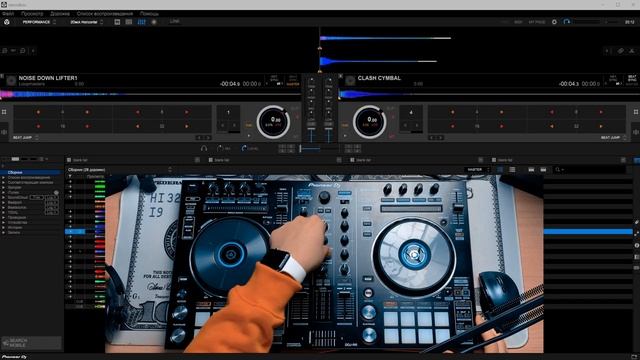Toggle the first panel view icon in the toolbar
640x360 pixels.
117,22
